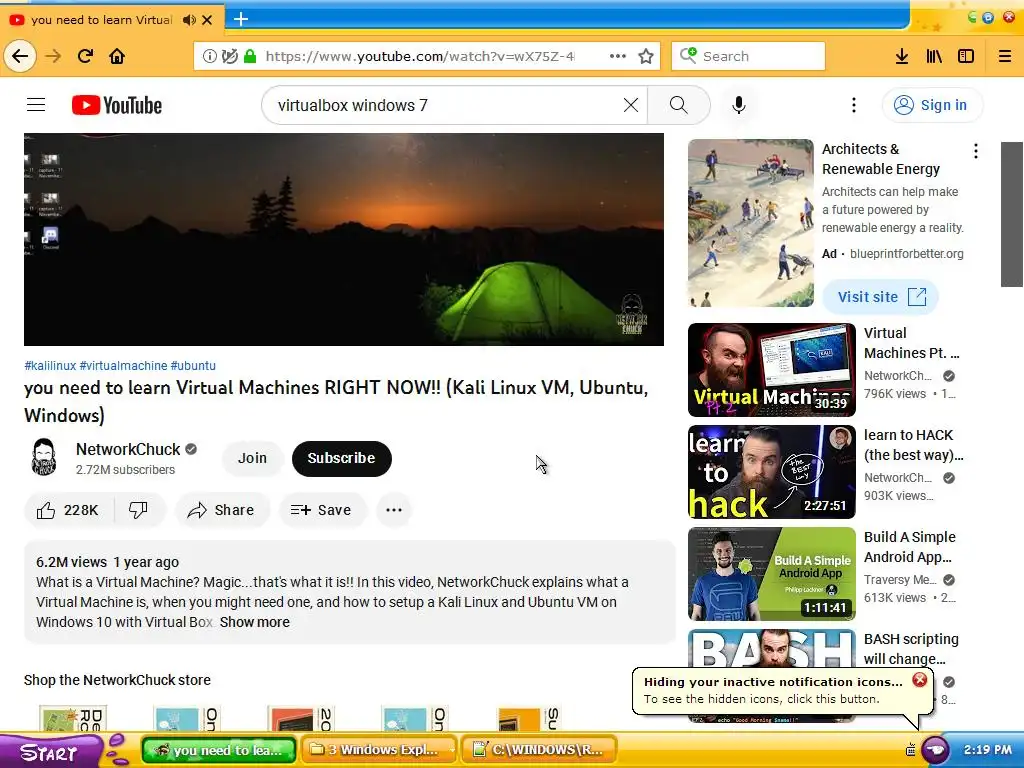Click the browser forward arrow

click(x=53, y=56)
